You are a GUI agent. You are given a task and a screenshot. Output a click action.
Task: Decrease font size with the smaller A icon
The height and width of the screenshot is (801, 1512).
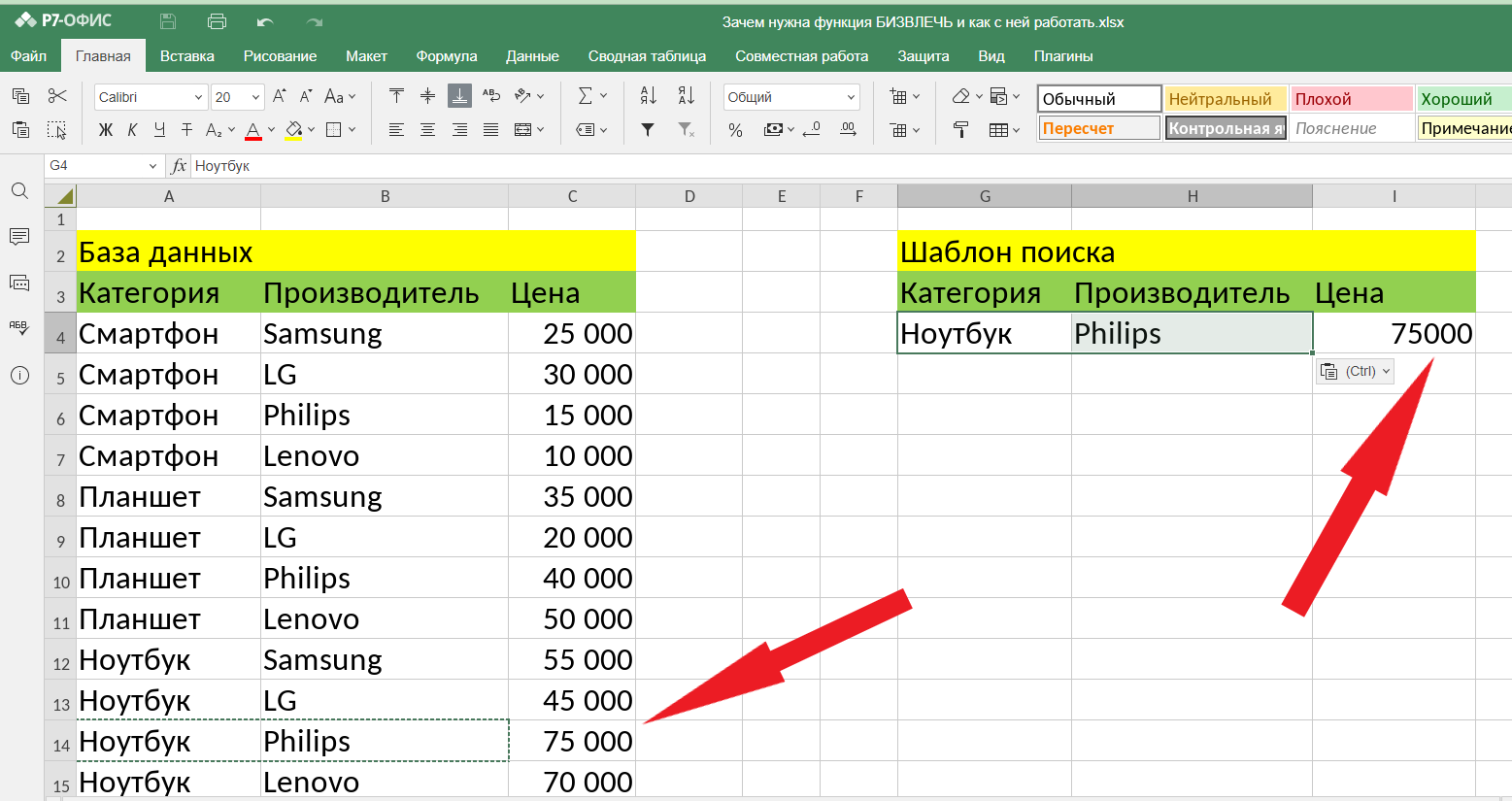pos(306,96)
